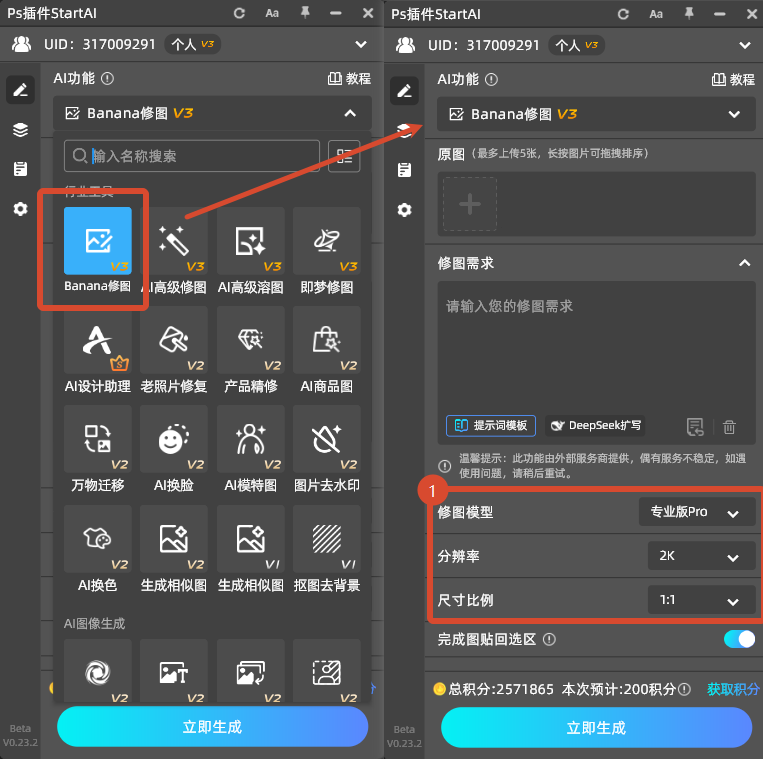Select edit pencil tab in left sidebar
Screen dimensions: 763x759
click(x=20, y=90)
